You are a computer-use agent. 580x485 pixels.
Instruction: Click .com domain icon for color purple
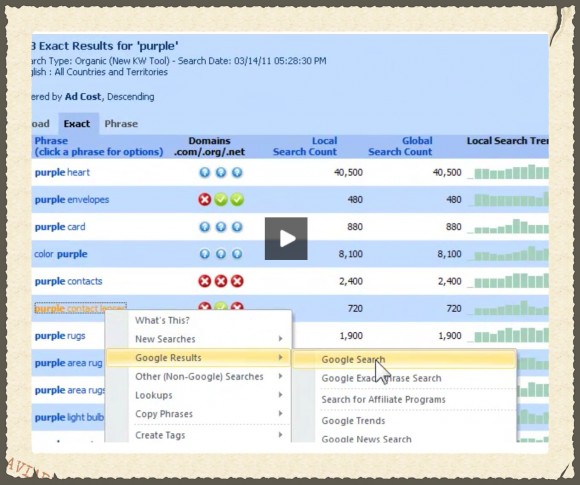click(x=205, y=254)
